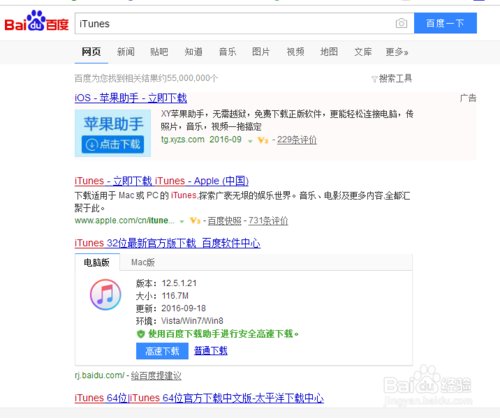
Task: Click the green shield security icon
Action: 141,334
